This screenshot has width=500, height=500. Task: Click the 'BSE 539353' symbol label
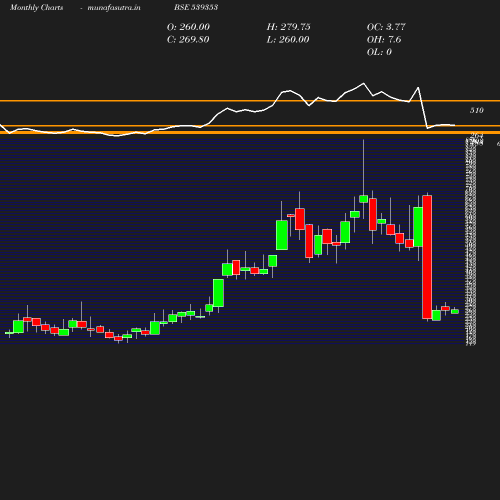(x=196, y=7)
